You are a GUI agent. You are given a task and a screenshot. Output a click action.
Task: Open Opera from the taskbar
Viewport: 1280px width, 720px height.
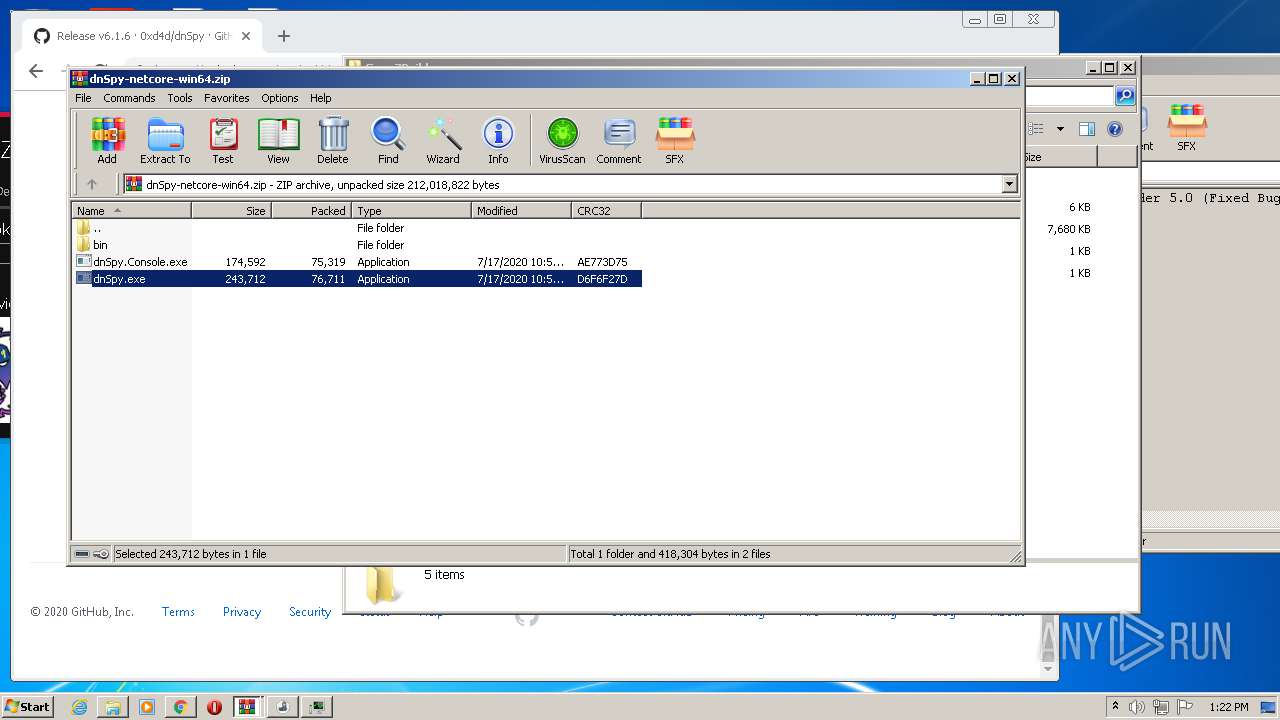click(x=214, y=707)
